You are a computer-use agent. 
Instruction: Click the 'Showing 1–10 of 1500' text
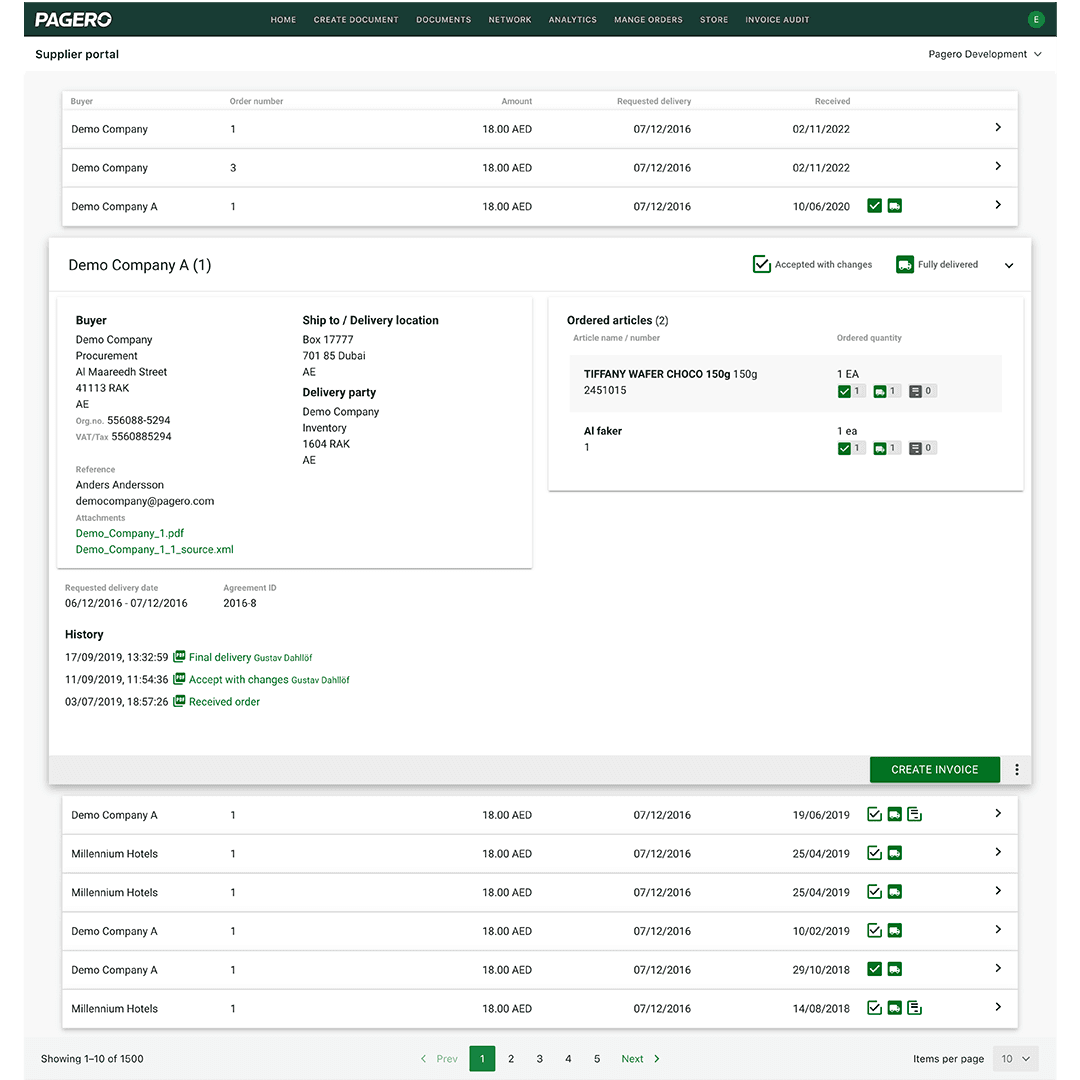[92, 1059]
